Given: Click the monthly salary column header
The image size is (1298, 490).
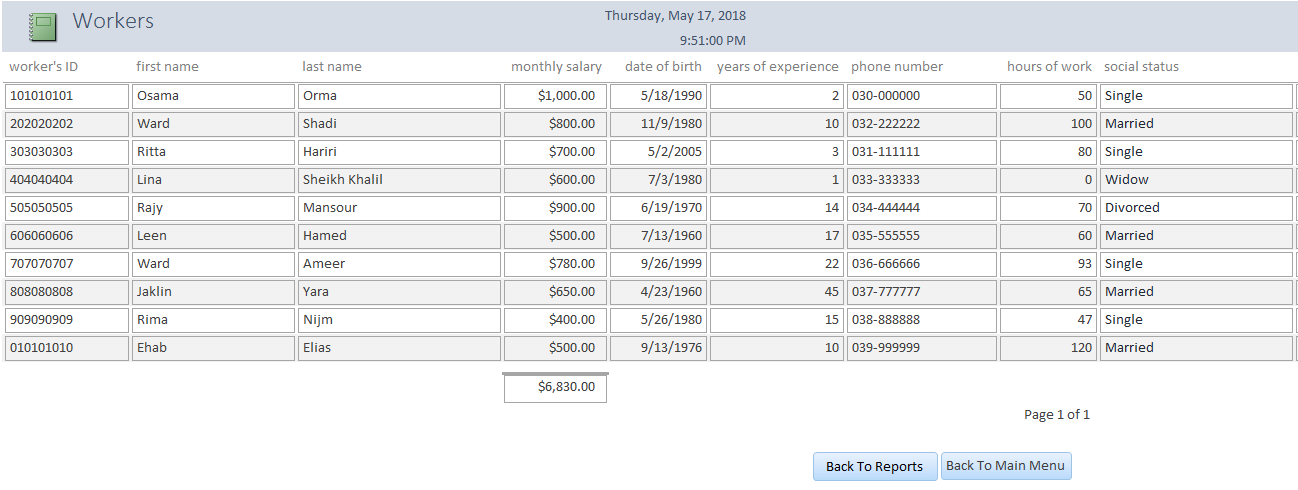Looking at the screenshot, I should [x=556, y=67].
